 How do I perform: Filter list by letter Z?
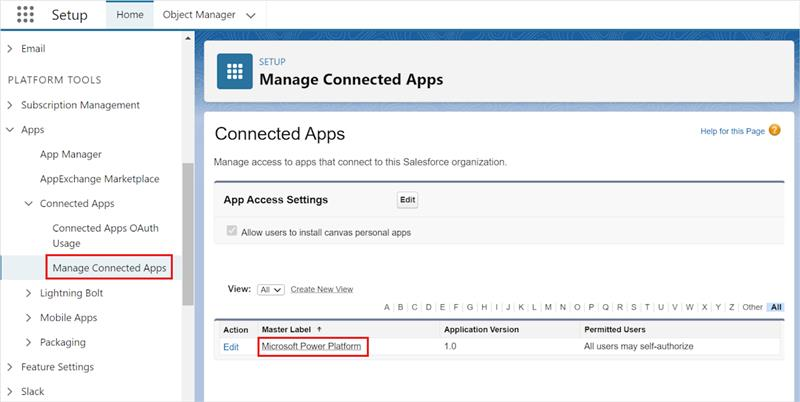[732, 307]
